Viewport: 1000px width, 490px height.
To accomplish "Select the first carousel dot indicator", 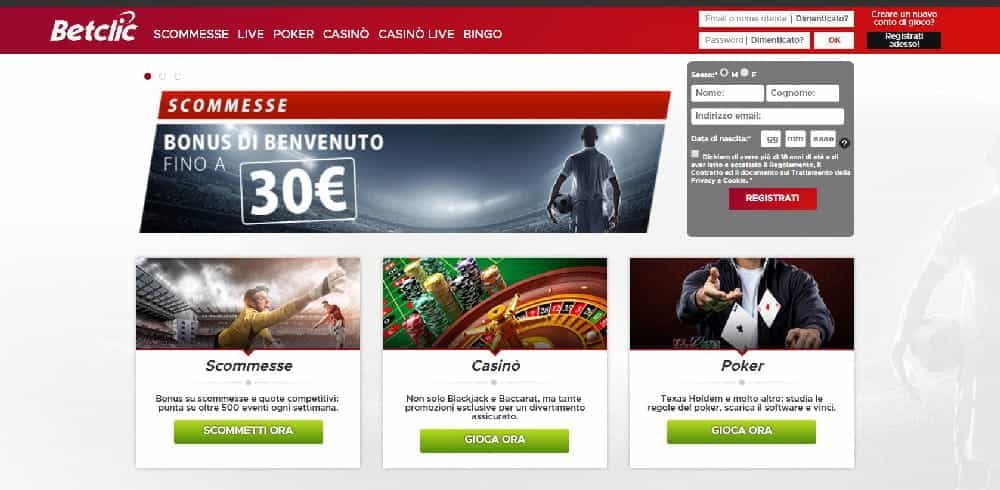I will tap(148, 76).
